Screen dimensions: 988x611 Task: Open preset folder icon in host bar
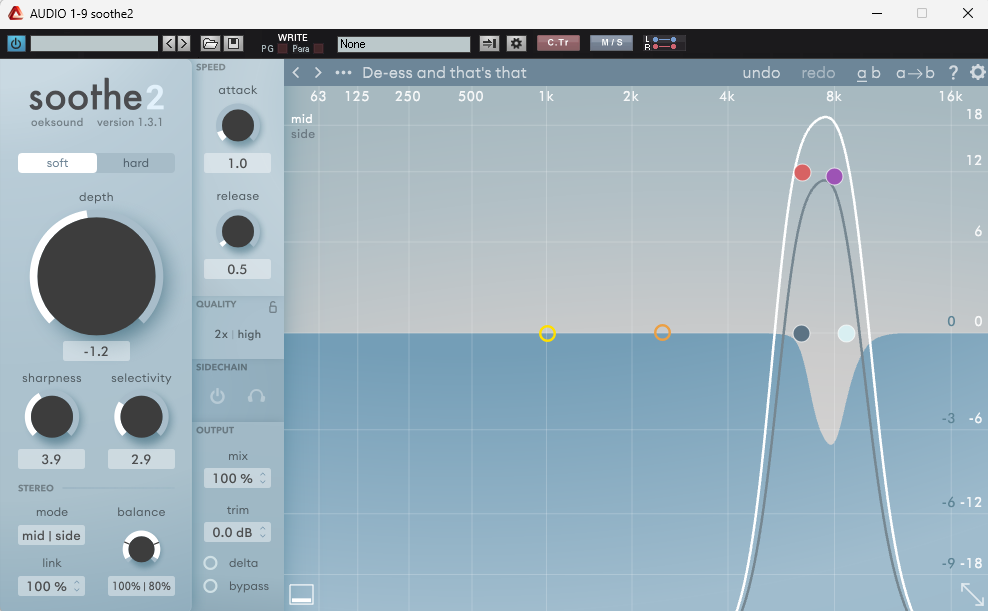pos(210,43)
